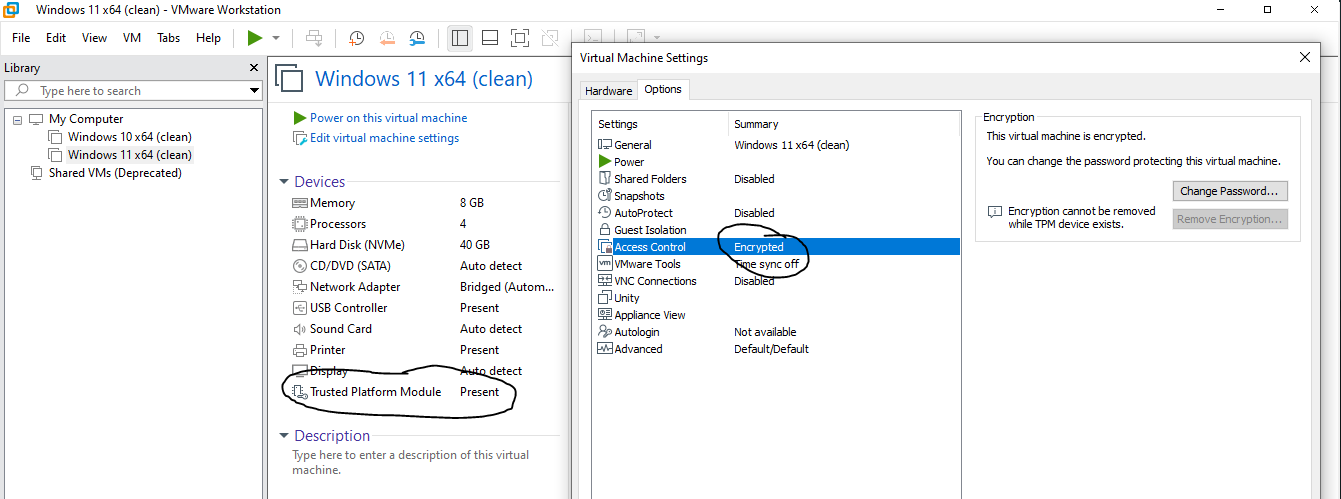Click the Printer device icon
This screenshot has height=499, width=1341.
click(300, 350)
